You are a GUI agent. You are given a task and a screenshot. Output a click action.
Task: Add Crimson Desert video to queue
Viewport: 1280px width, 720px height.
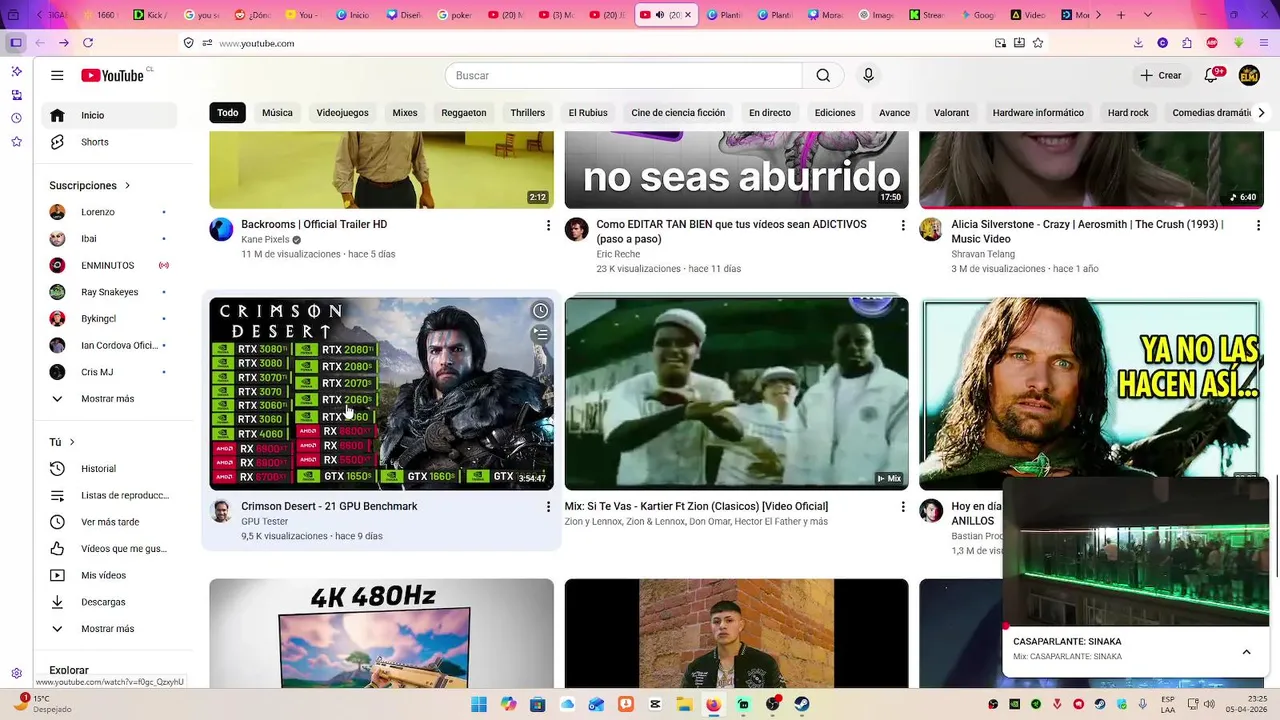point(540,334)
